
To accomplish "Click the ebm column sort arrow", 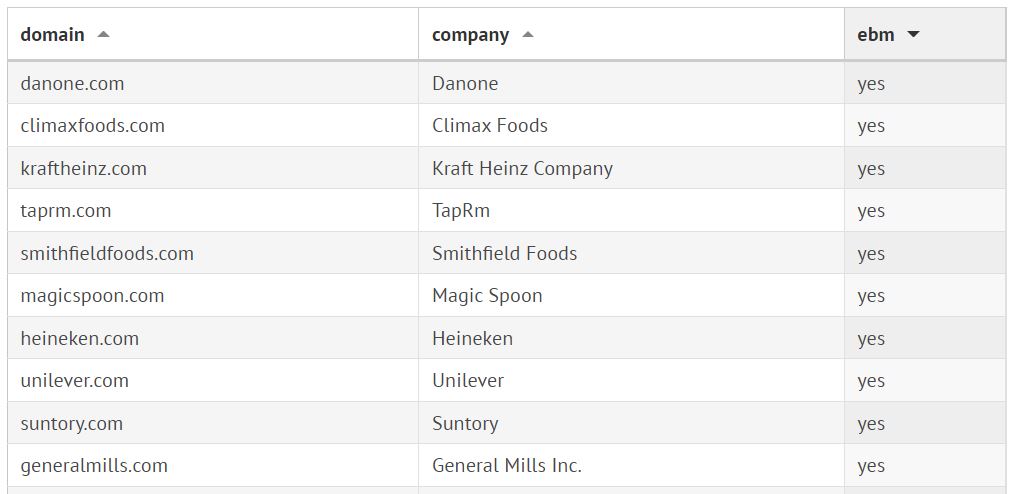I will point(912,35).
